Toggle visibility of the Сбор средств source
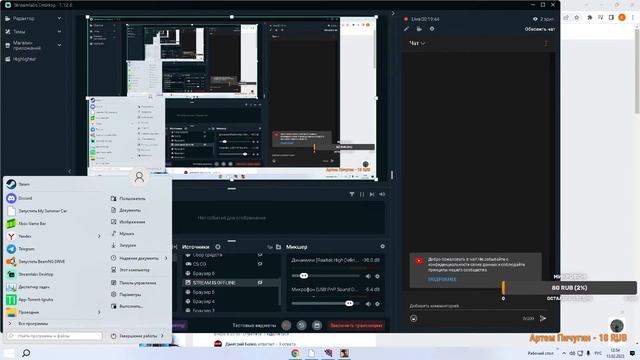This screenshot has height=360, width=640. (x=260, y=255)
